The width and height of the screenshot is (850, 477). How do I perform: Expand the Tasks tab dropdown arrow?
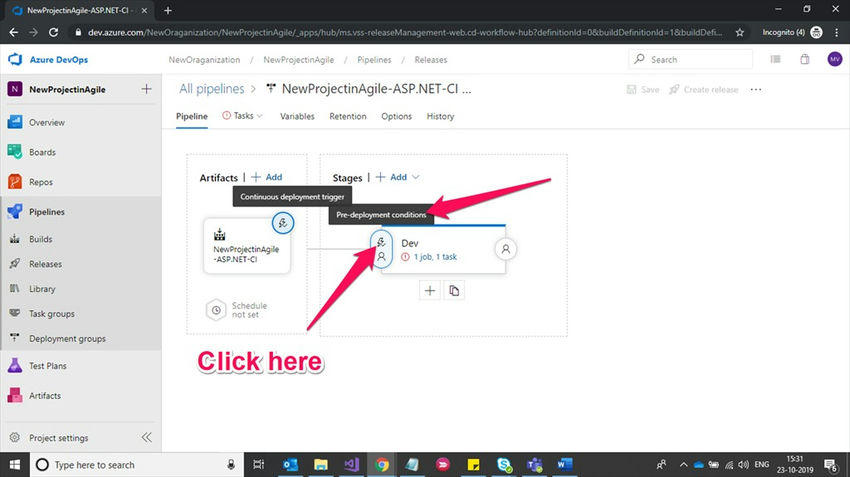(x=260, y=116)
